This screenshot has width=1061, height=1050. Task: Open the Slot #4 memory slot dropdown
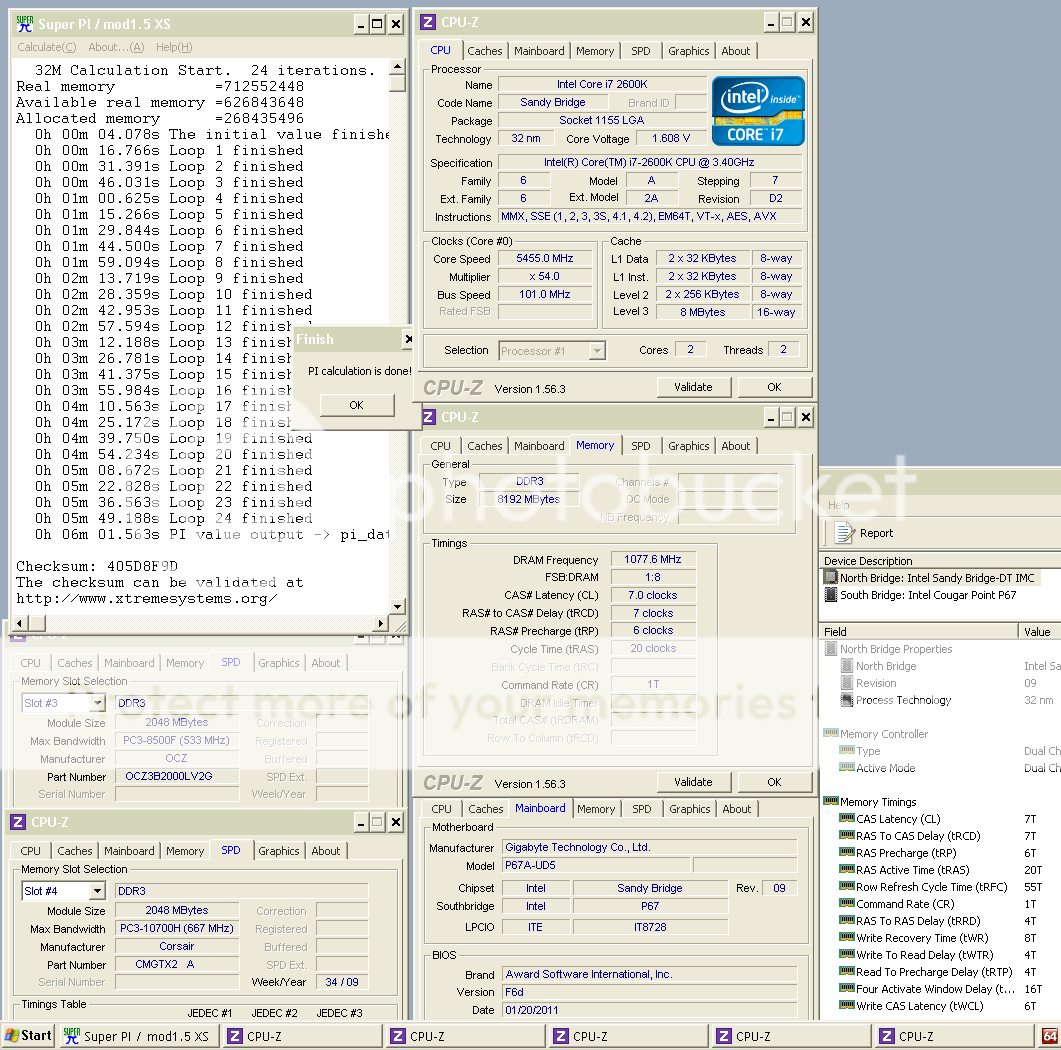(x=97, y=891)
